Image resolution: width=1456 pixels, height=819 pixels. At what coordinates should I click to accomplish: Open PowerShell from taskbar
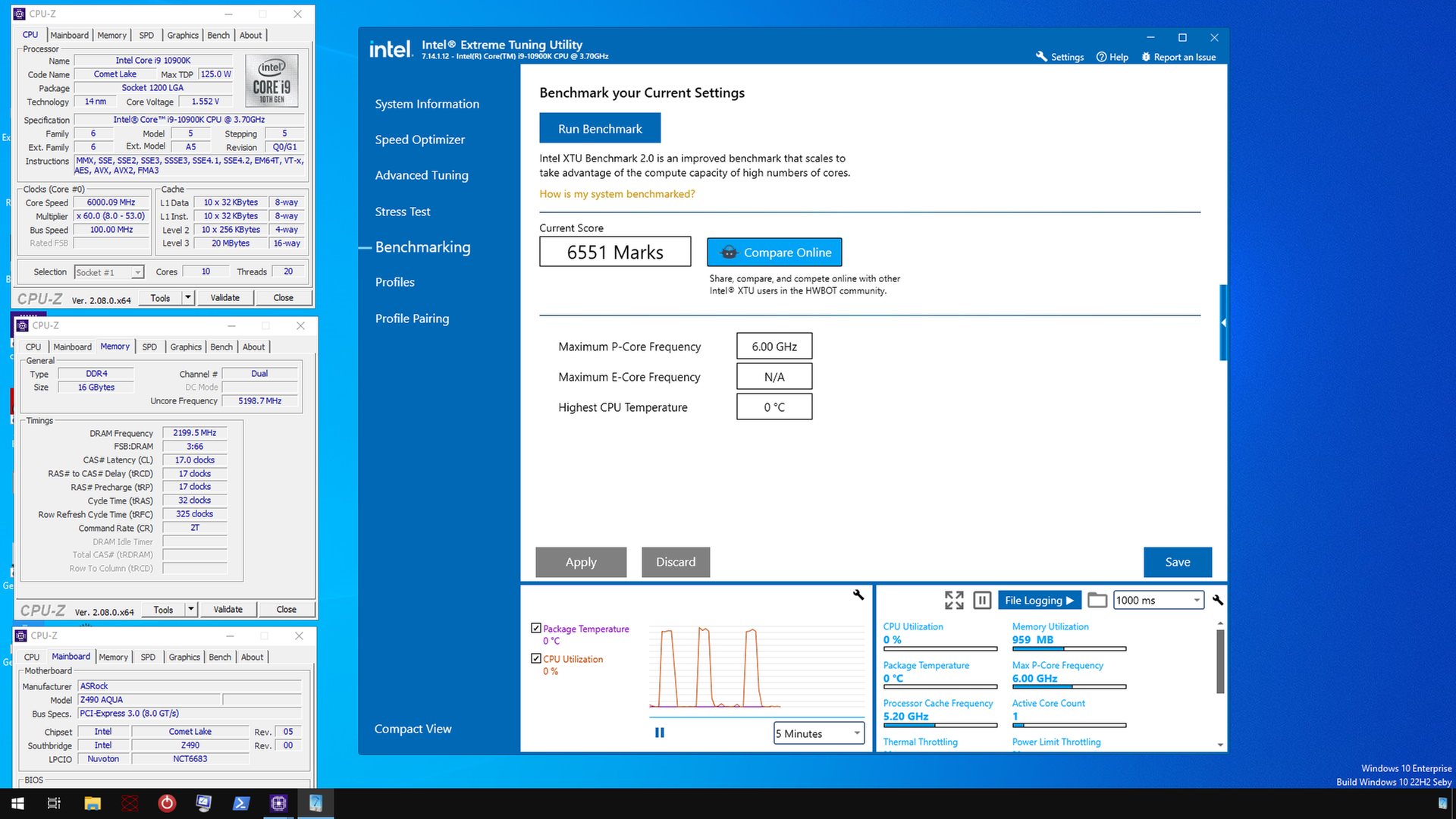coord(241,803)
